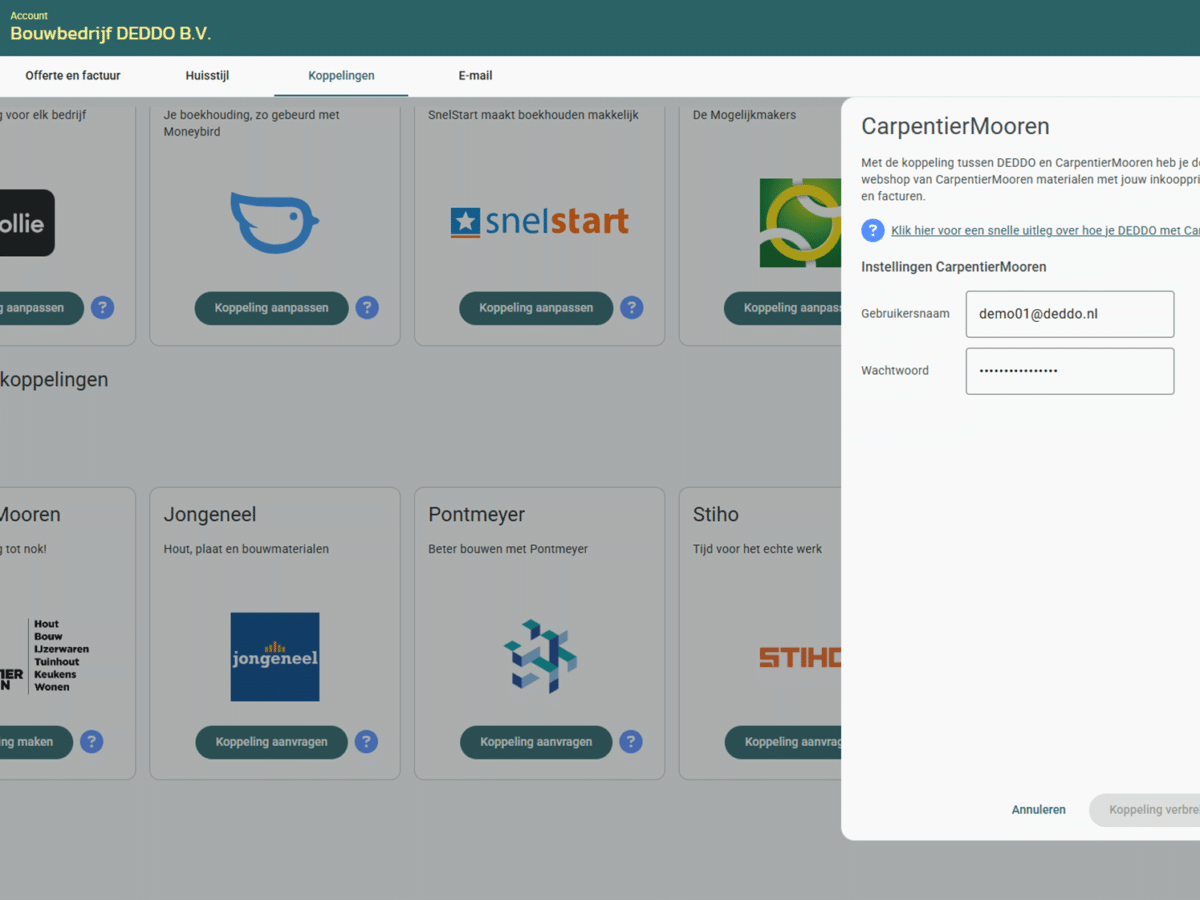Switch to the Huisstijl tab

(207, 76)
